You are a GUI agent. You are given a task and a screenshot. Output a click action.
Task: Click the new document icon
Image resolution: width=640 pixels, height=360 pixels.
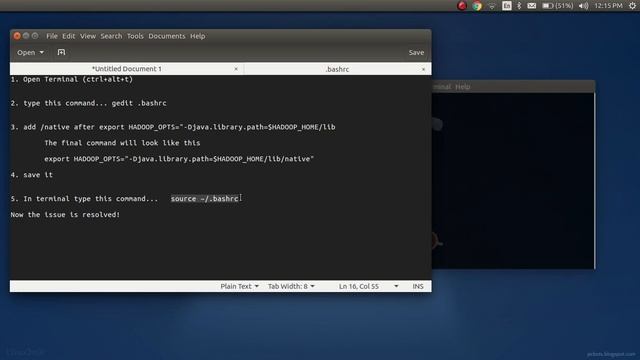tap(61, 52)
